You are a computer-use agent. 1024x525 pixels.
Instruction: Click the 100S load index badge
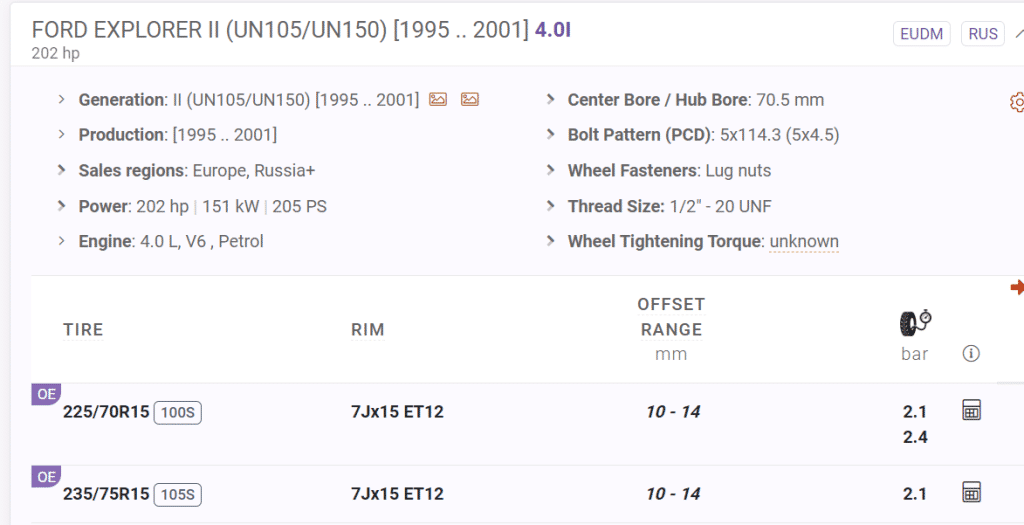point(178,412)
